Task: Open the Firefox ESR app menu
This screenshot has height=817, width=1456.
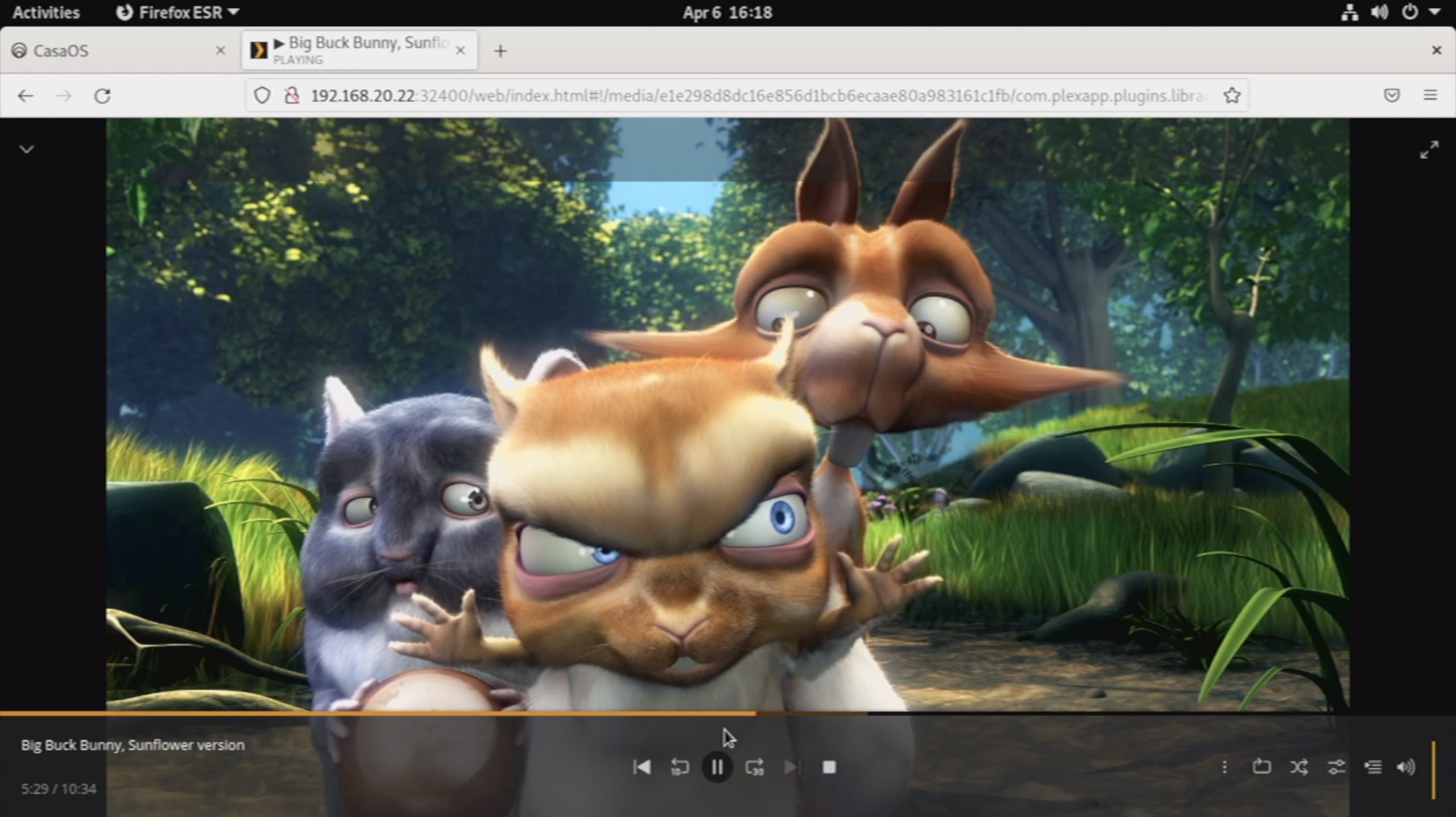Action: [x=177, y=13]
